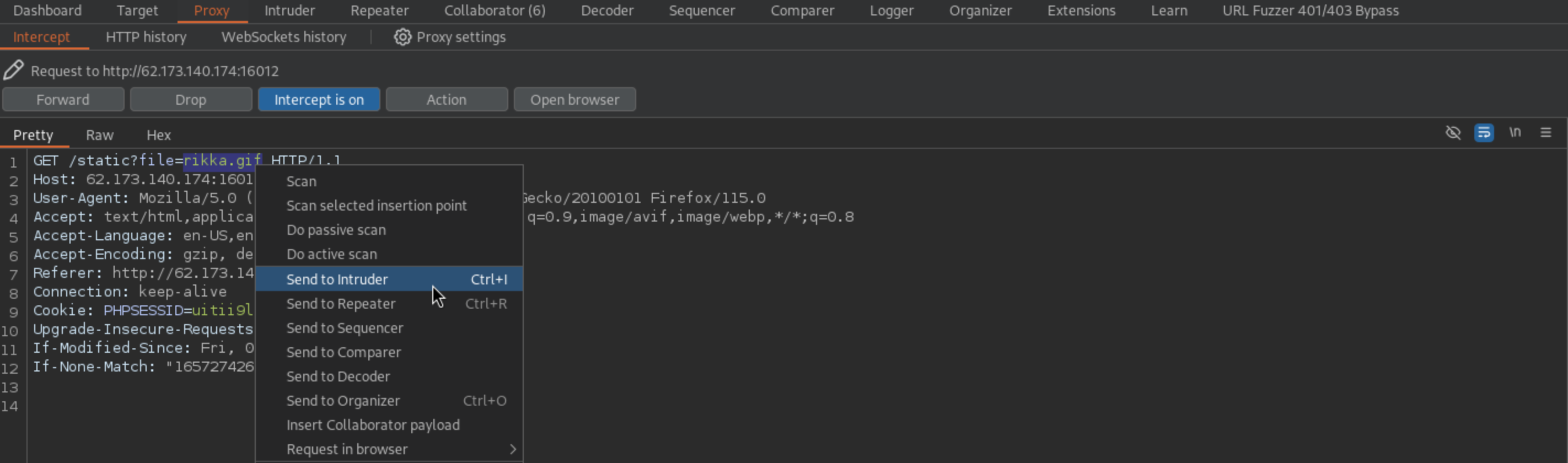Drop the intercepted request
Viewport: 1568px width, 463px height.
point(191,100)
